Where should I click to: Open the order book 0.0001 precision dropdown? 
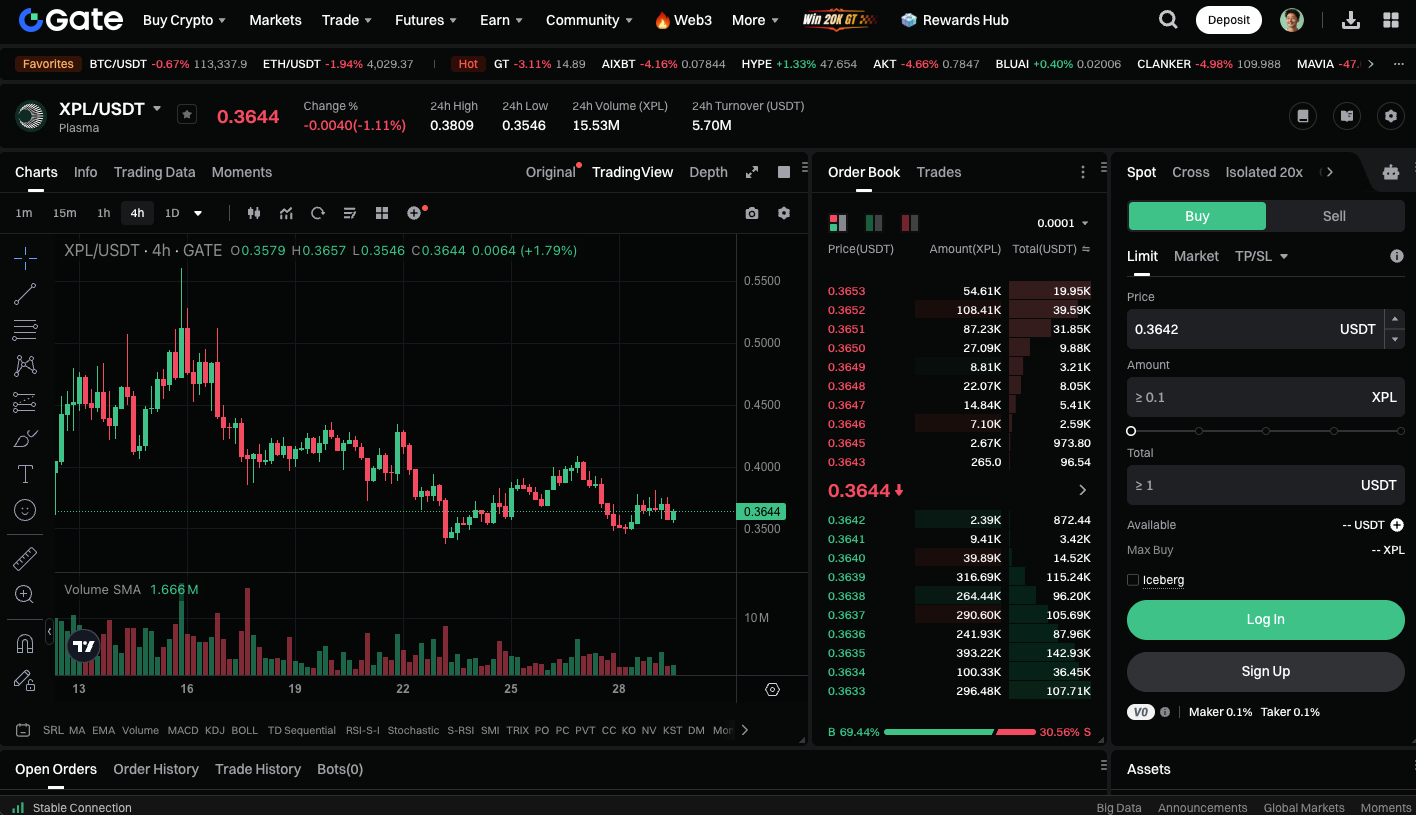1063,223
